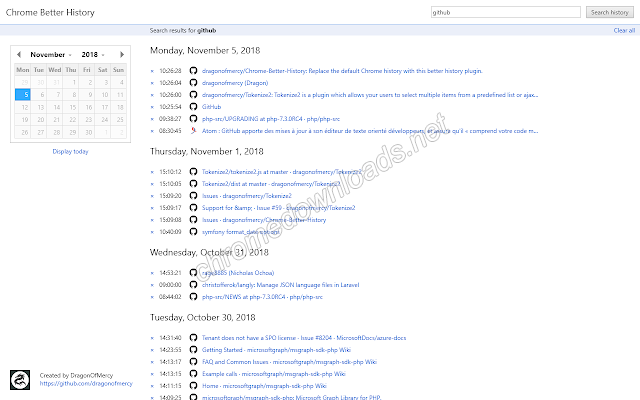Open FAQ and Common Issues wiki link
The image size is (640, 400).
289,362
